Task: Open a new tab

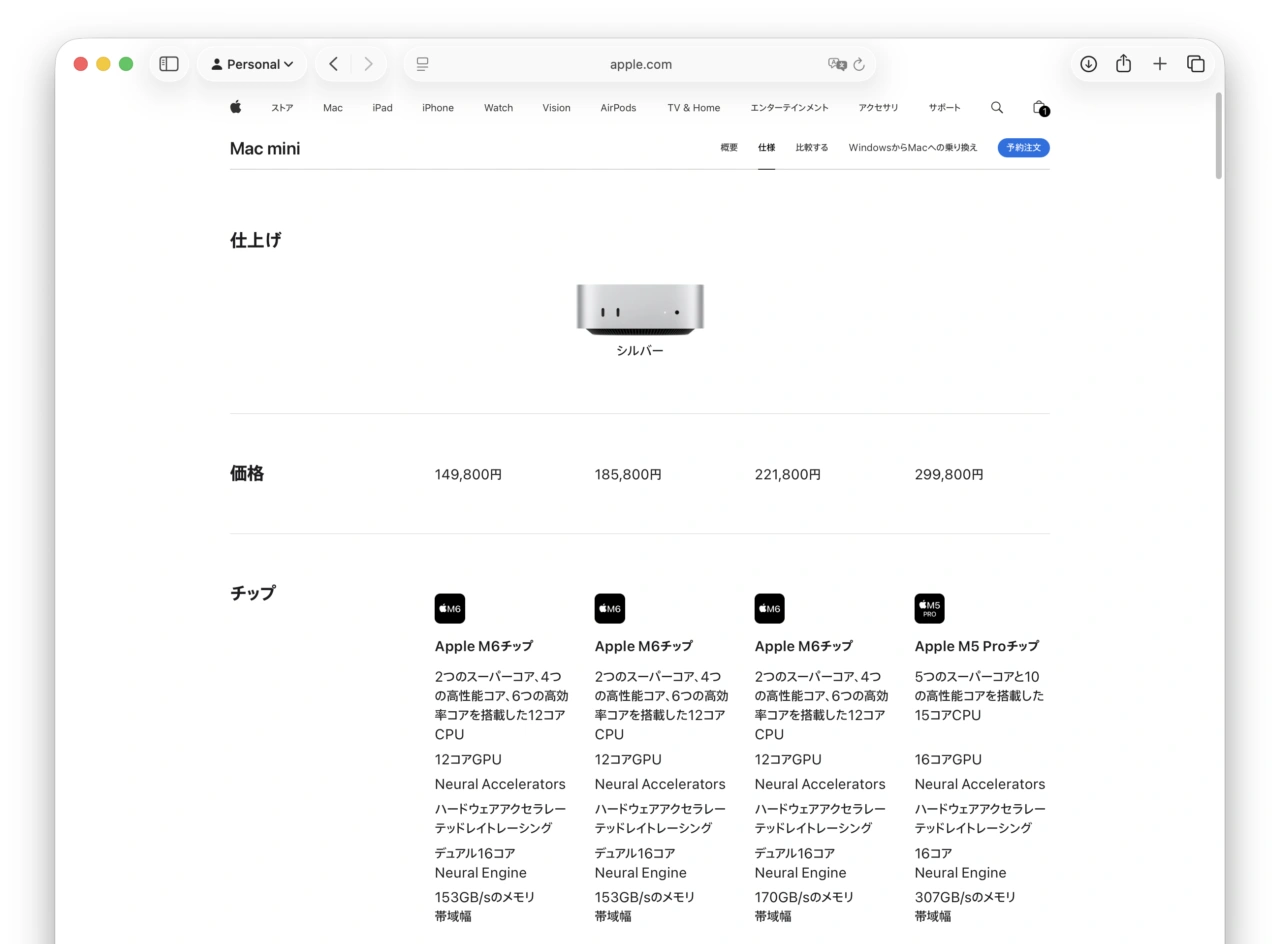Action: pos(1160,64)
